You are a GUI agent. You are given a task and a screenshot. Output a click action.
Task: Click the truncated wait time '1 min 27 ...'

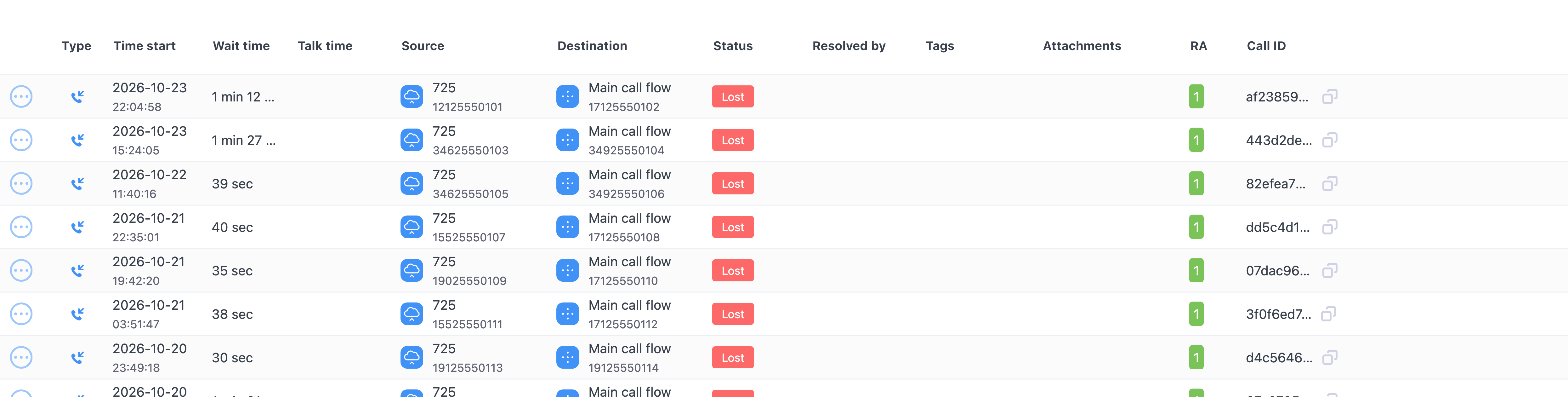pyautogui.click(x=243, y=140)
